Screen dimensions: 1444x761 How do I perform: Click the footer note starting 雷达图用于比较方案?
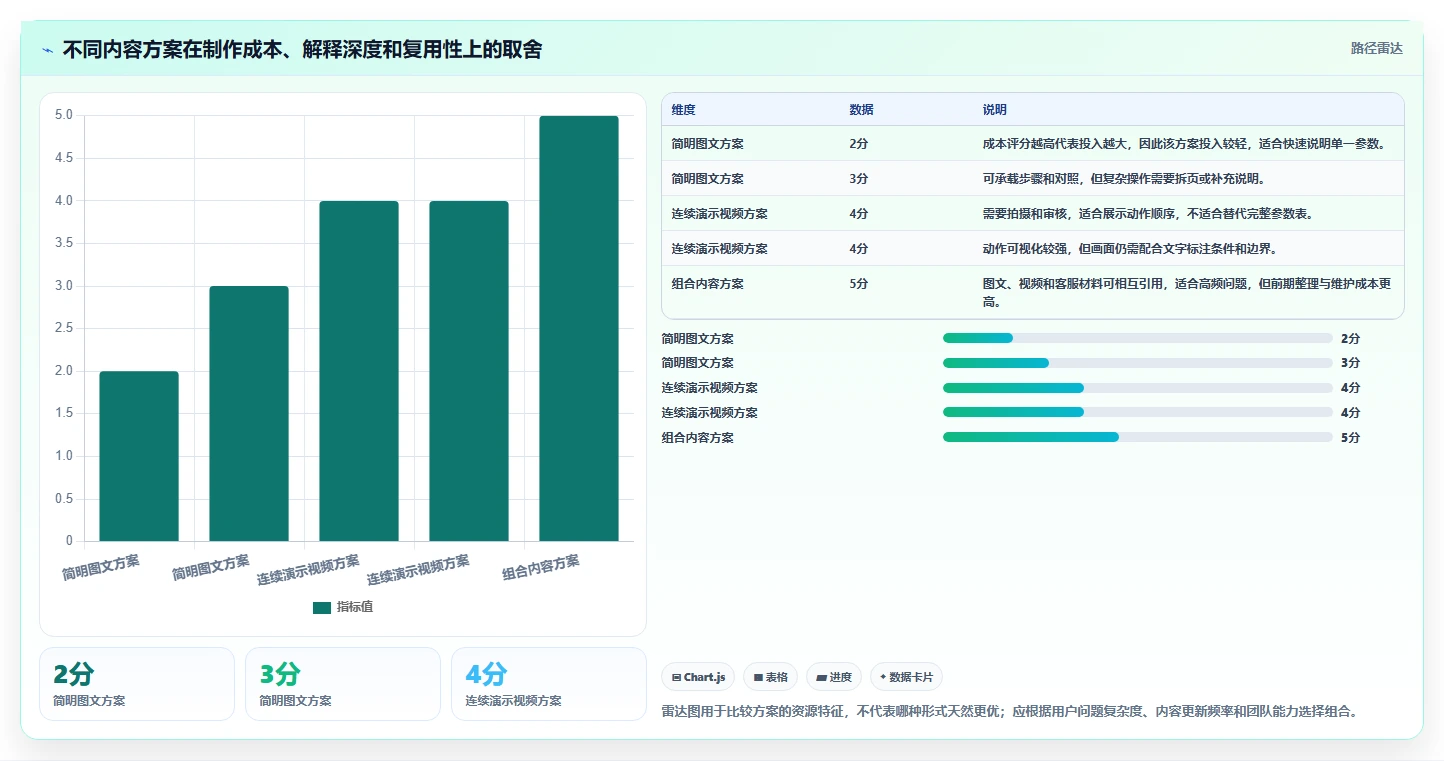pyautogui.click(x=1010, y=712)
